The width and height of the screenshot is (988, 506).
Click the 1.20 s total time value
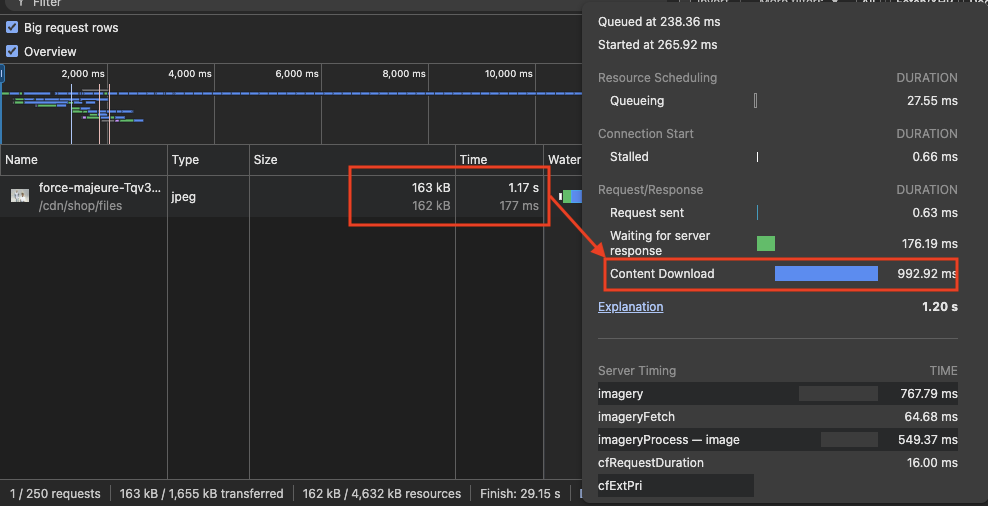point(939,307)
